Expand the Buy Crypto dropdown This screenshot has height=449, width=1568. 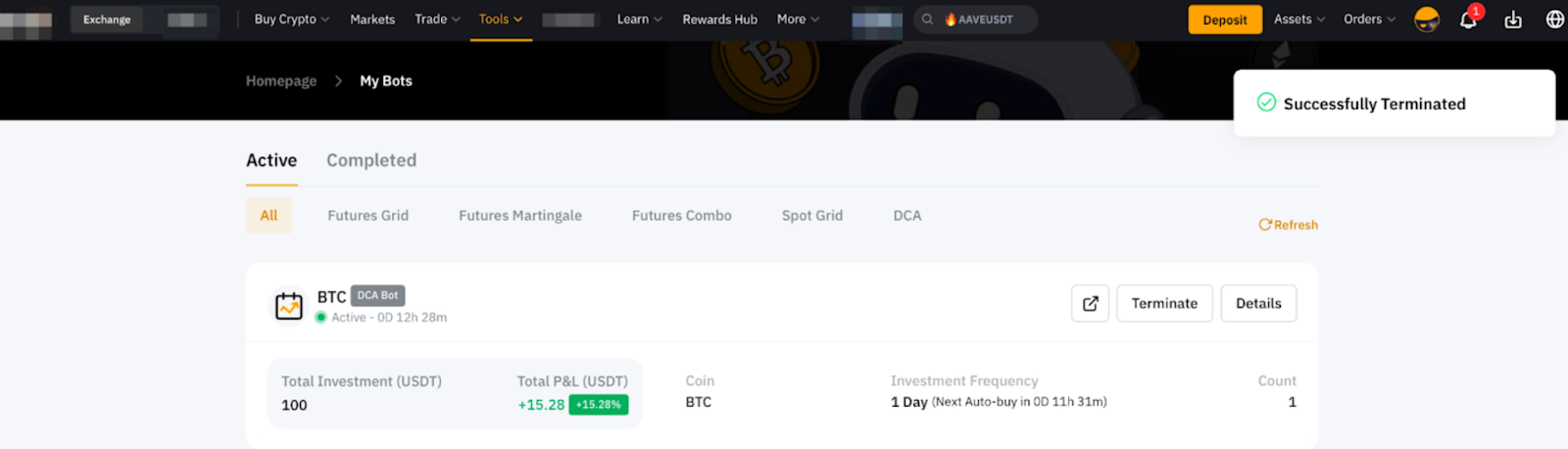click(x=291, y=20)
